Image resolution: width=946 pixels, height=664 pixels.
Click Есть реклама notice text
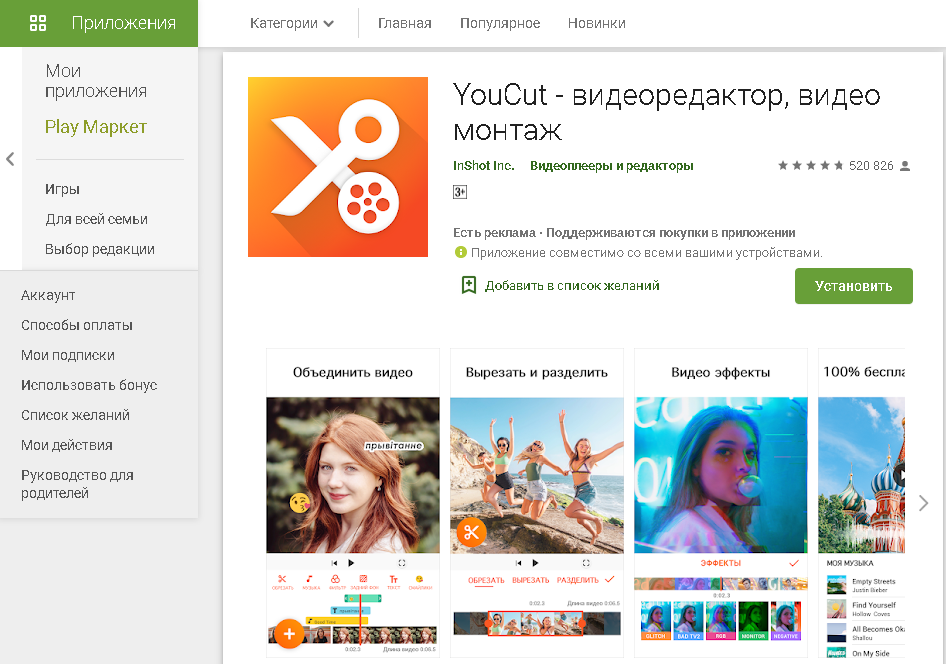(494, 233)
